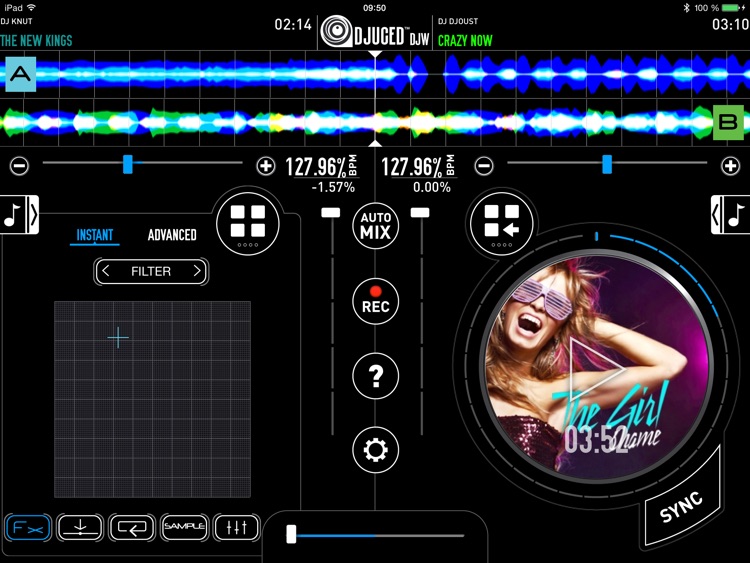Switch to INSTANT effects tab

click(x=95, y=235)
